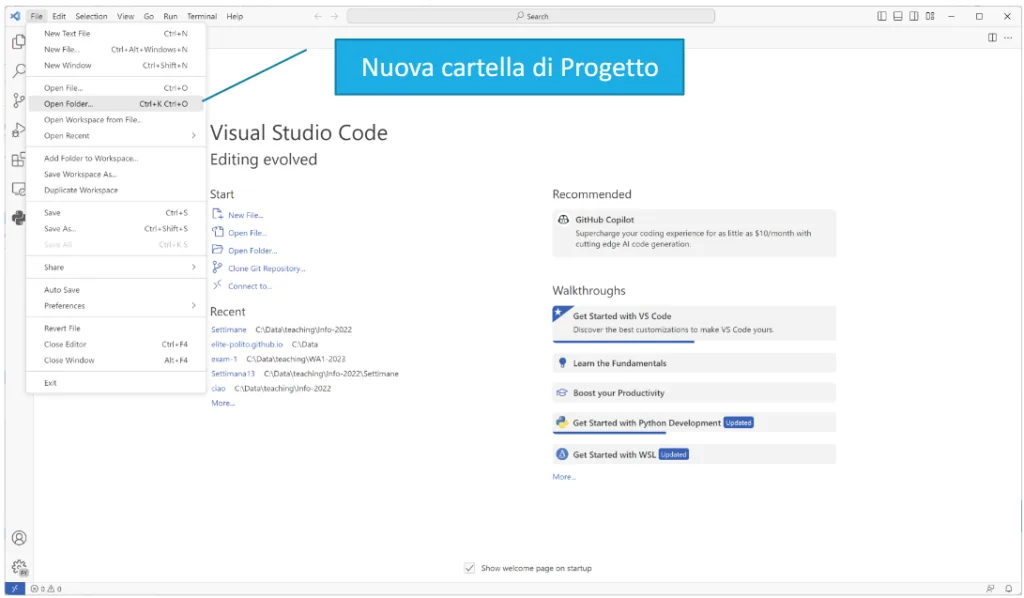Open the Run and Debug view icon

click(19, 129)
